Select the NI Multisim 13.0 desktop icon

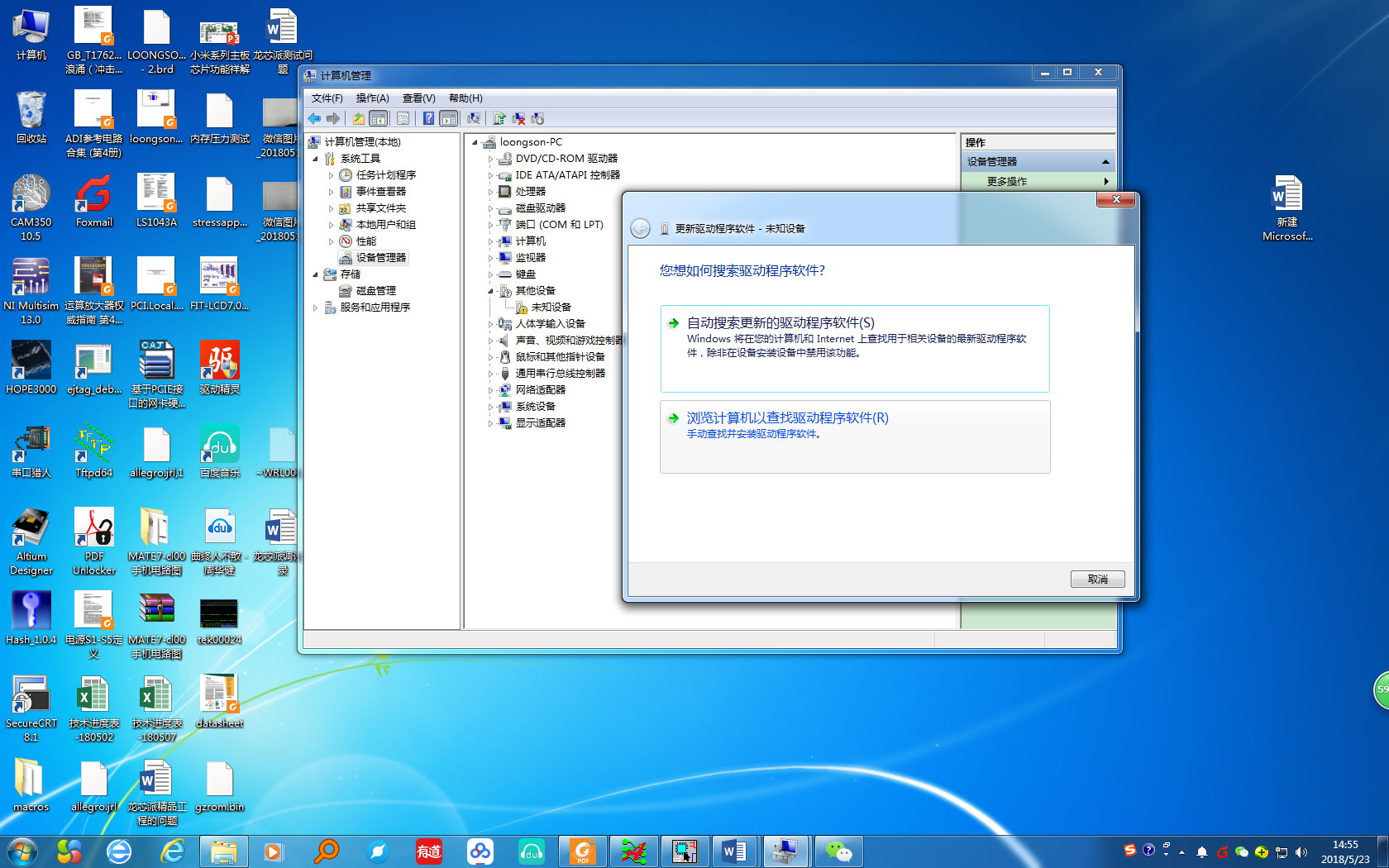pos(31,291)
